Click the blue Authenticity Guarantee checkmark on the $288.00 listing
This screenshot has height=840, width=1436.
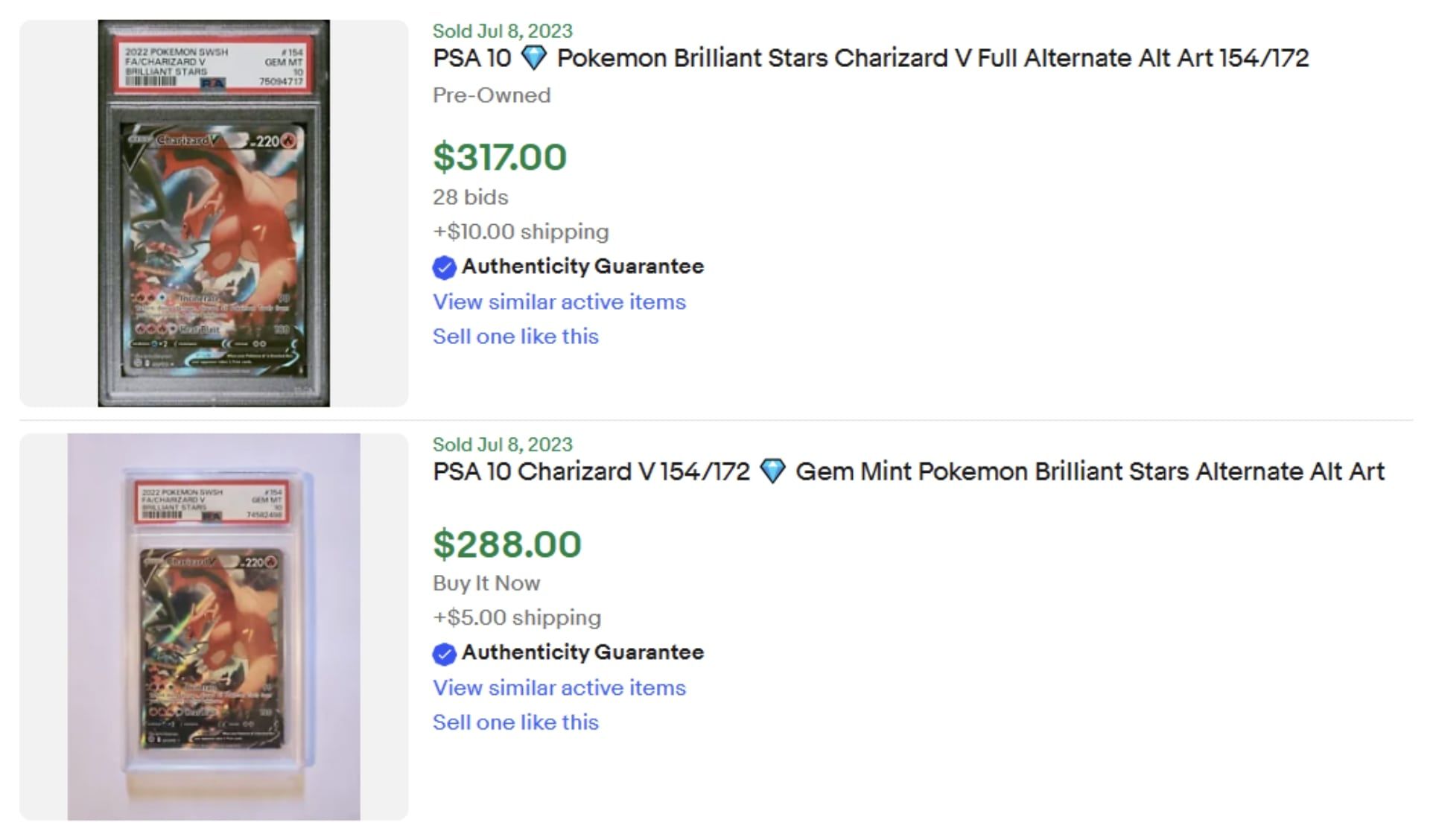444,654
